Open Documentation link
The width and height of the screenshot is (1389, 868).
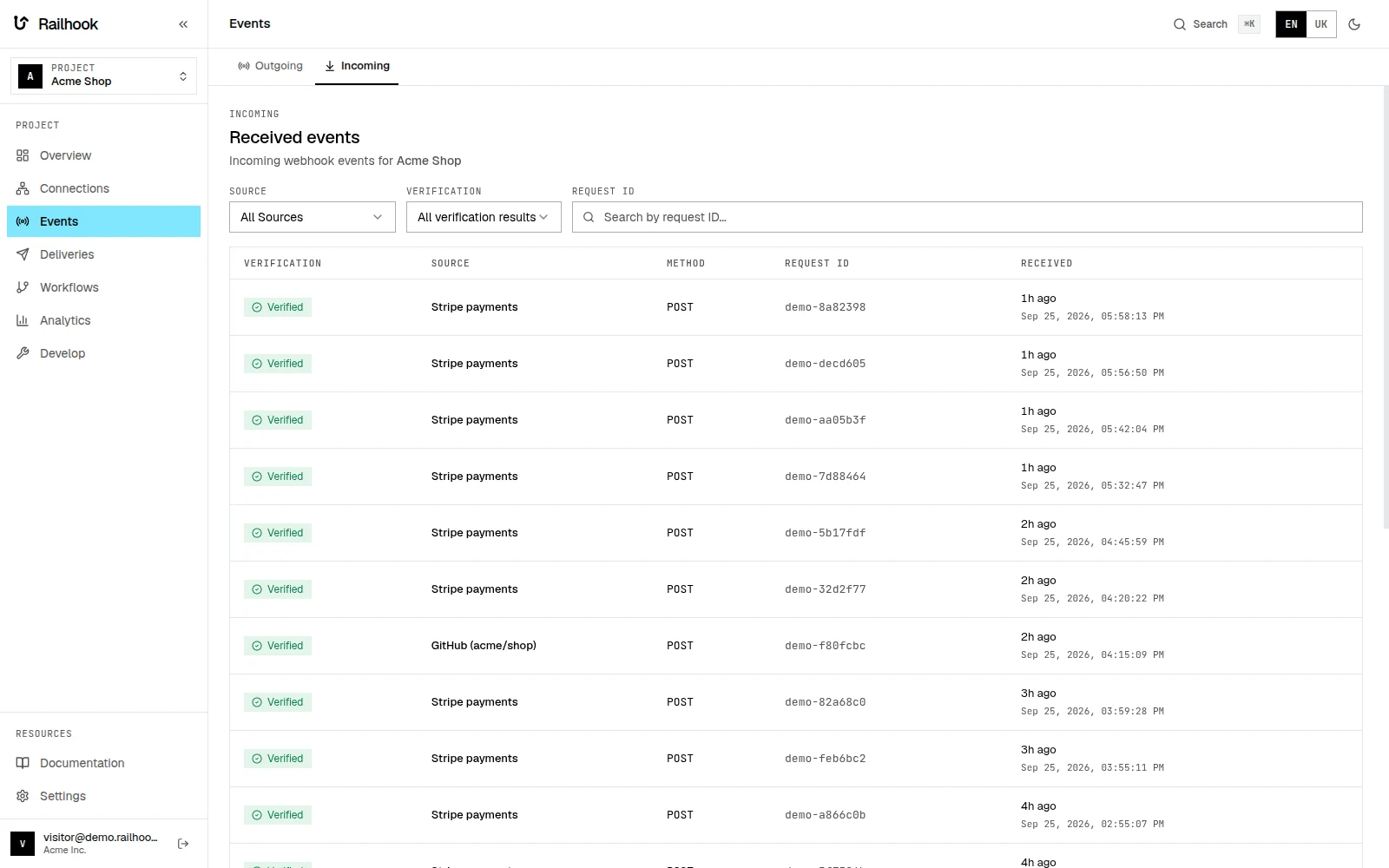pyautogui.click(x=103, y=763)
